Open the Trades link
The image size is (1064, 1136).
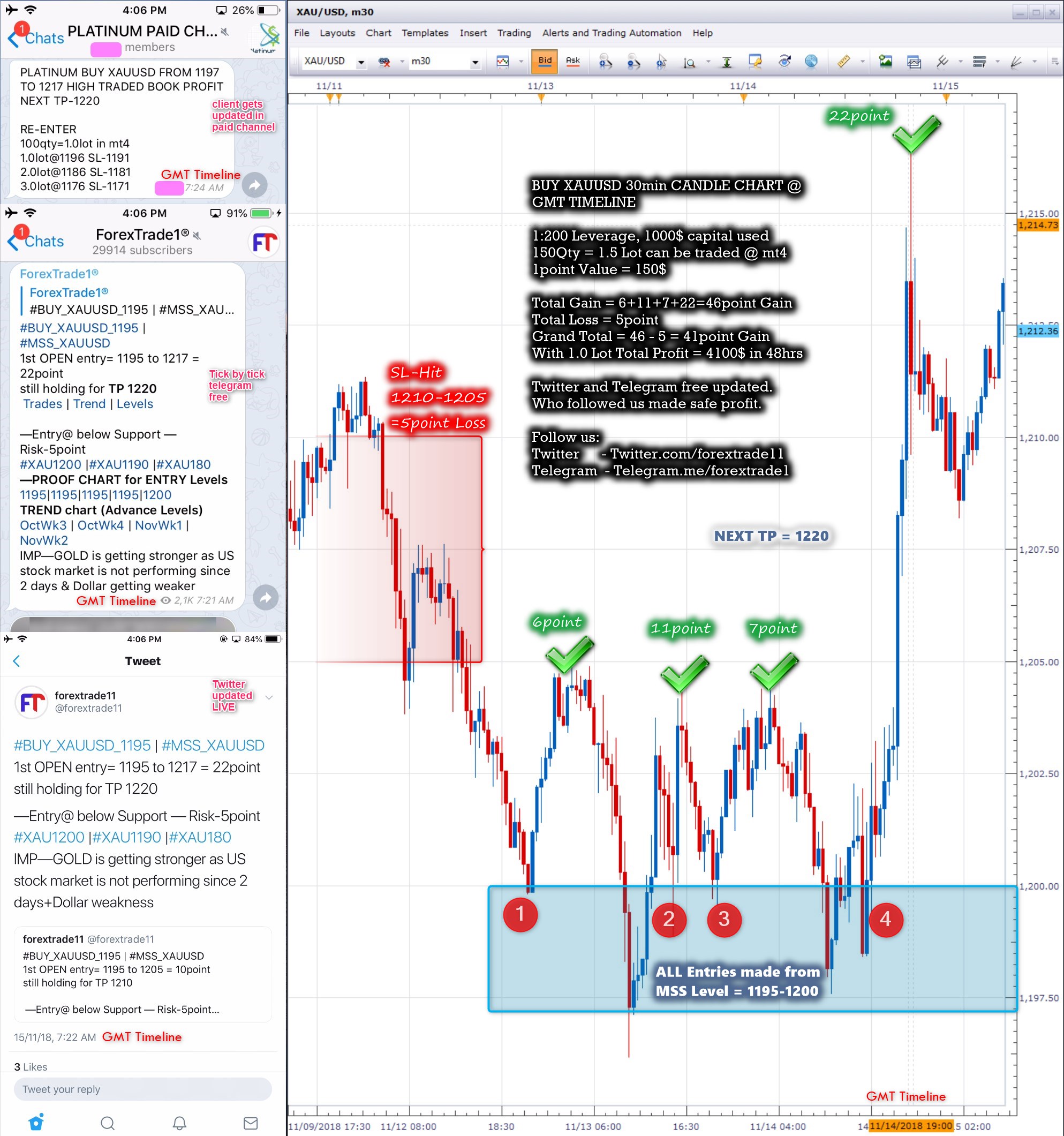pos(43,404)
